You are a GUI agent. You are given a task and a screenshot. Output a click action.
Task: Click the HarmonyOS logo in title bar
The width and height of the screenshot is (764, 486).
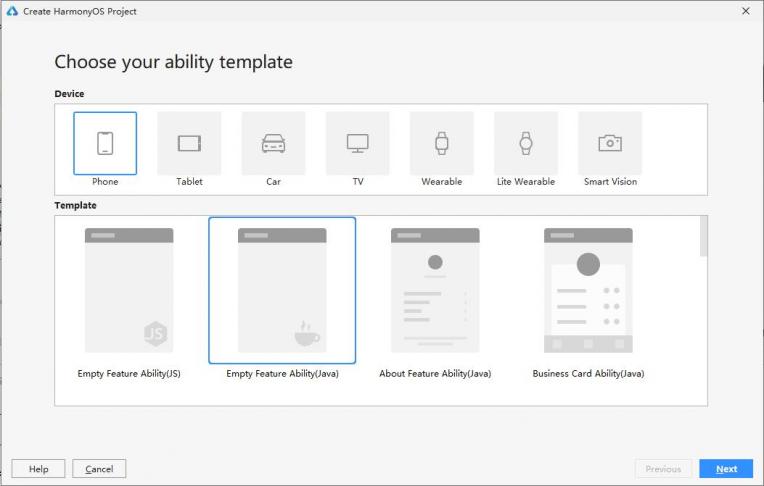(12, 11)
